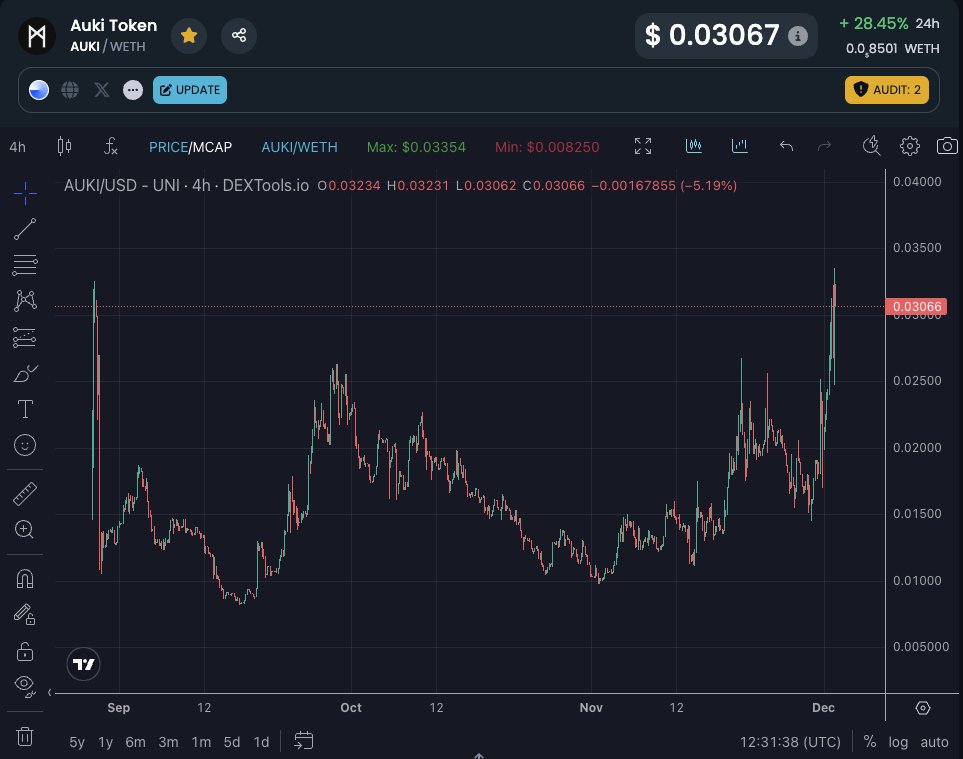This screenshot has height=759, width=963.
Task: Open the ellipsis social links menu
Action: click(x=133, y=90)
